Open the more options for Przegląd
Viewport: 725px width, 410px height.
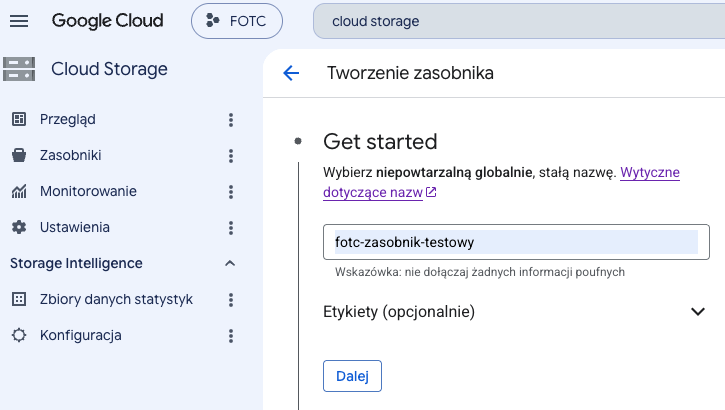(x=231, y=120)
